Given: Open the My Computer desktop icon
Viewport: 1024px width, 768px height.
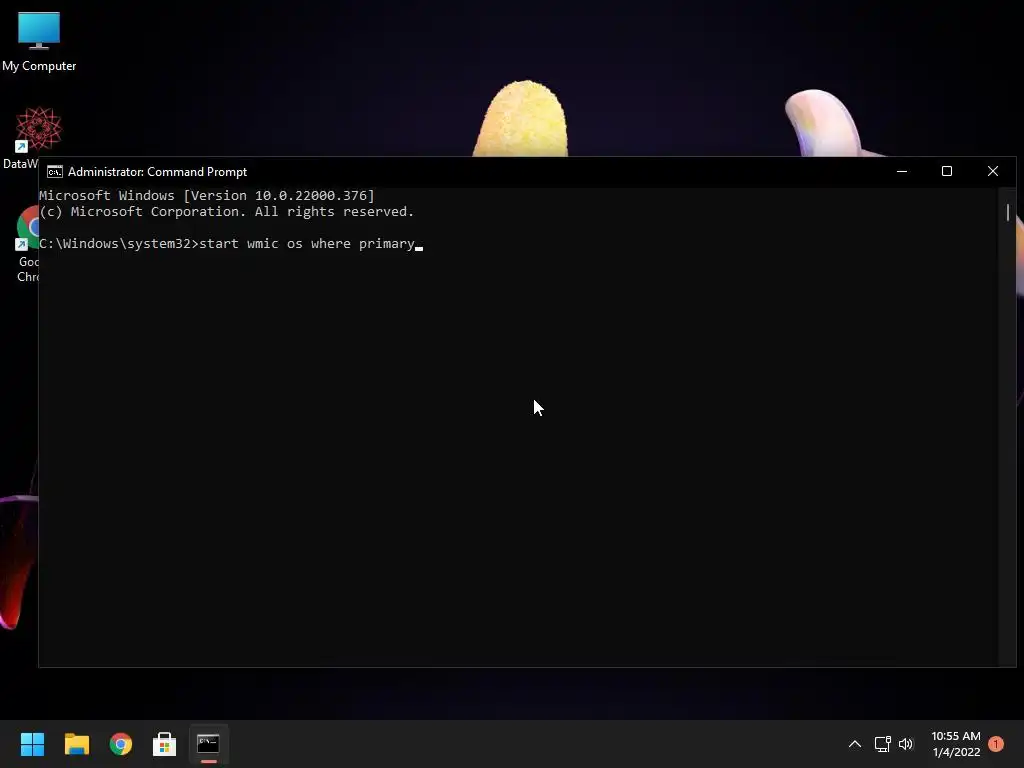Looking at the screenshot, I should [39, 41].
